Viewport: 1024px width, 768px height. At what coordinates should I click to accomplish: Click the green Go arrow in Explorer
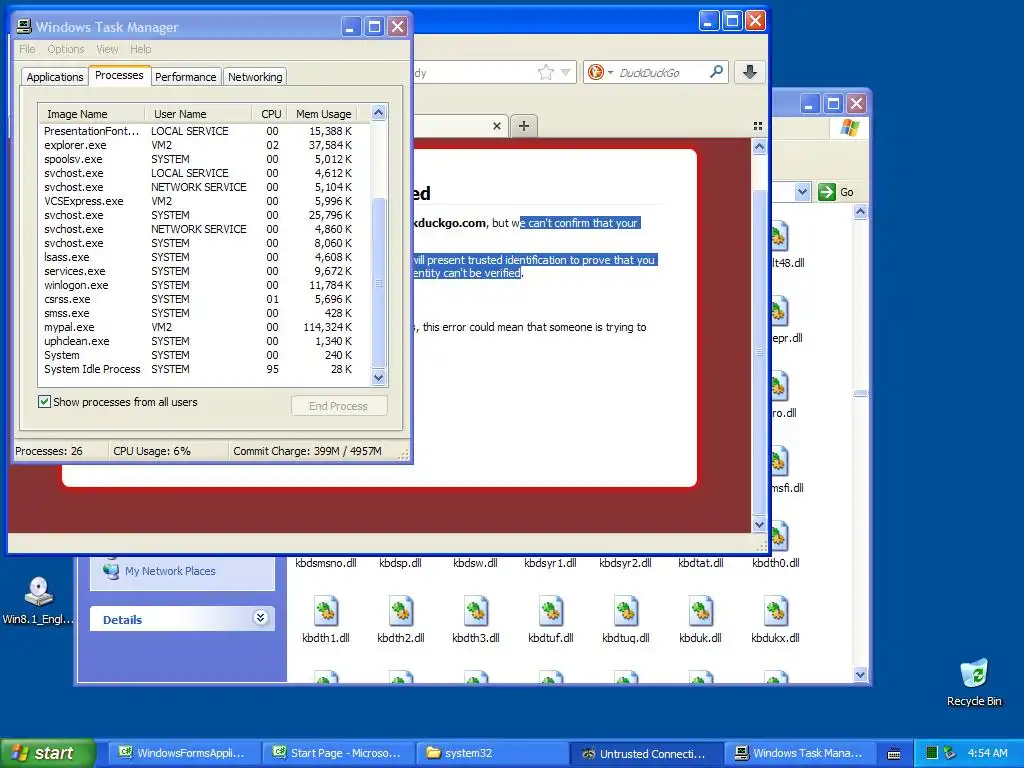[827, 192]
